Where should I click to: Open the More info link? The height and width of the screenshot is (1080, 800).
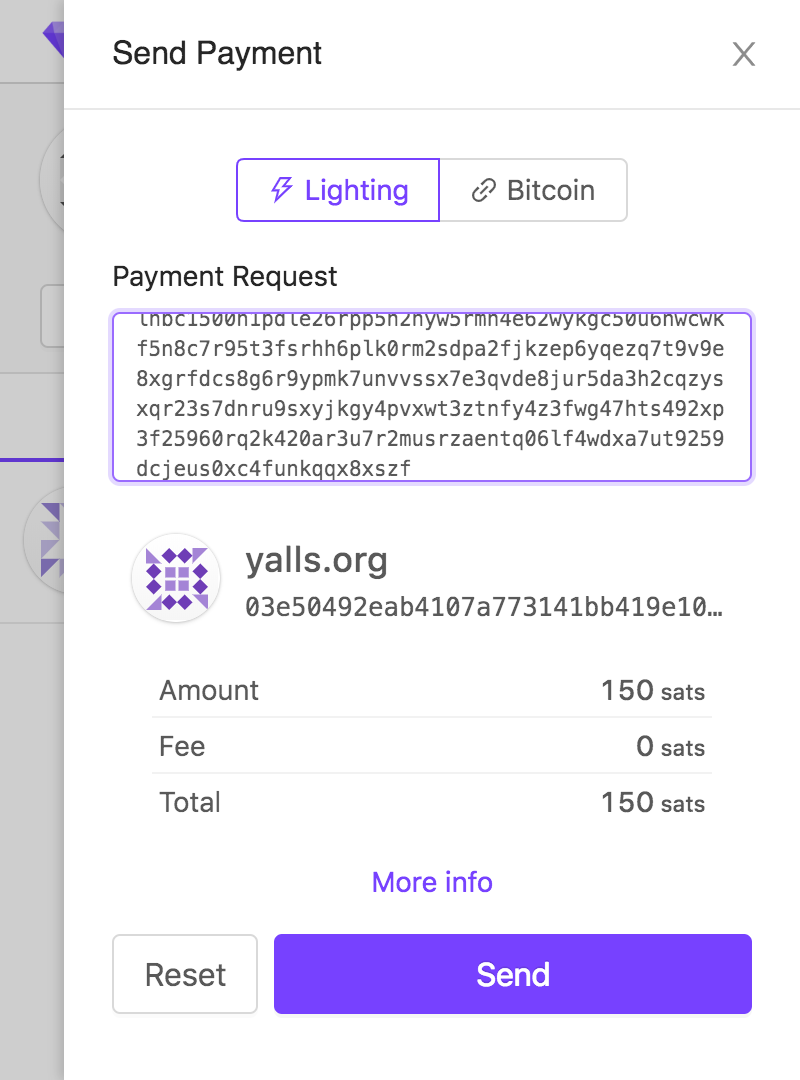[432, 882]
